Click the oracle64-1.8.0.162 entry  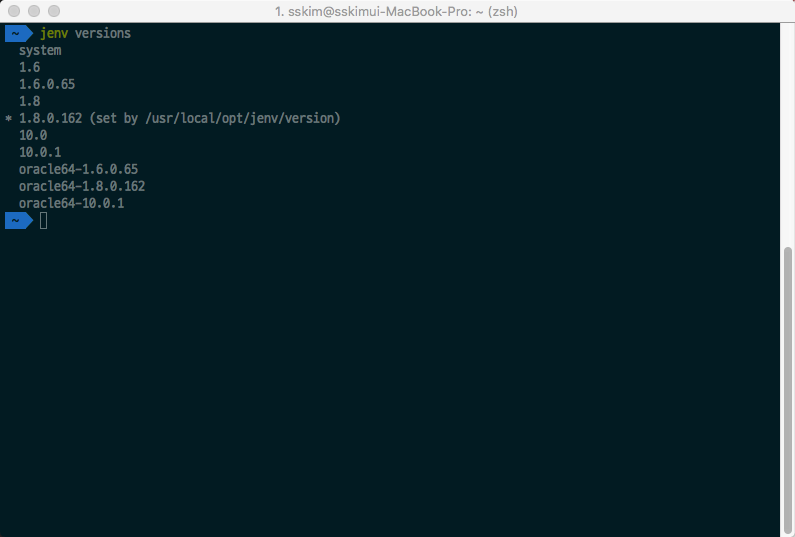click(82, 186)
